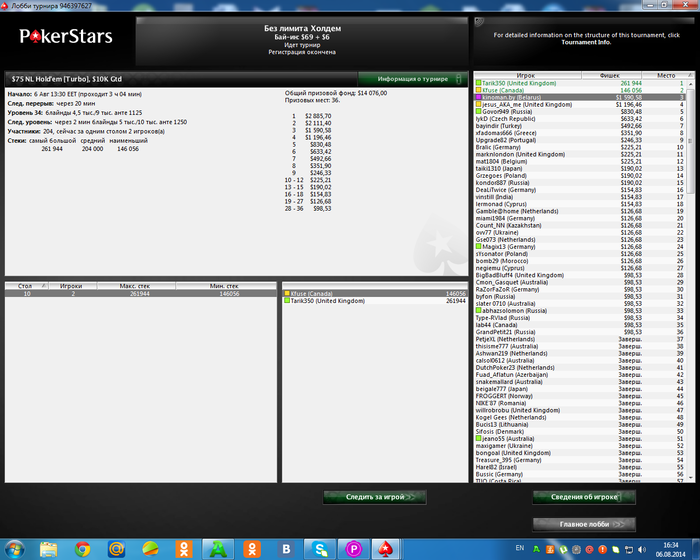Screen dimensions: 700x560
Task: Open the Mail.ru @ agent taskbar icon
Action: pyautogui.click(x=116, y=549)
